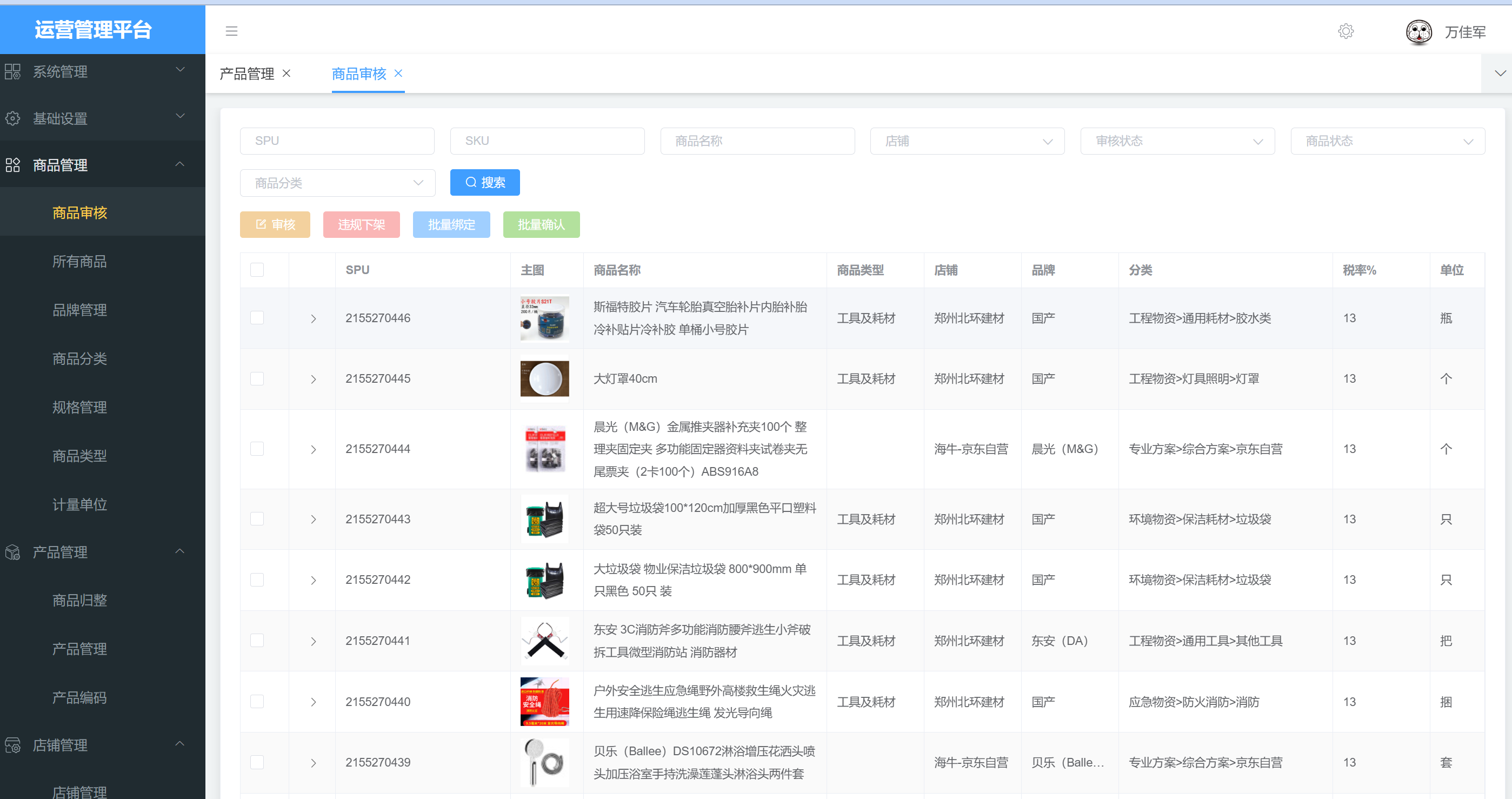Click the 批量绑定 button
1512x799 pixels.
coord(451,224)
